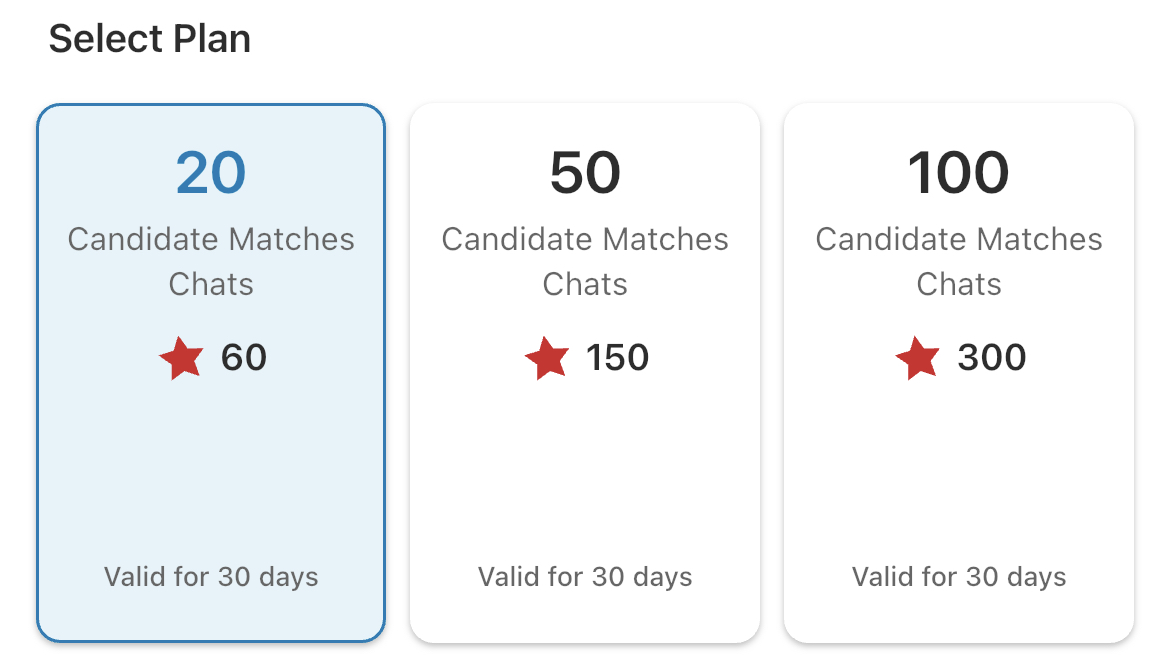
Task: Click 'Valid for 30 days' on the right plan
Action: pyautogui.click(x=958, y=577)
